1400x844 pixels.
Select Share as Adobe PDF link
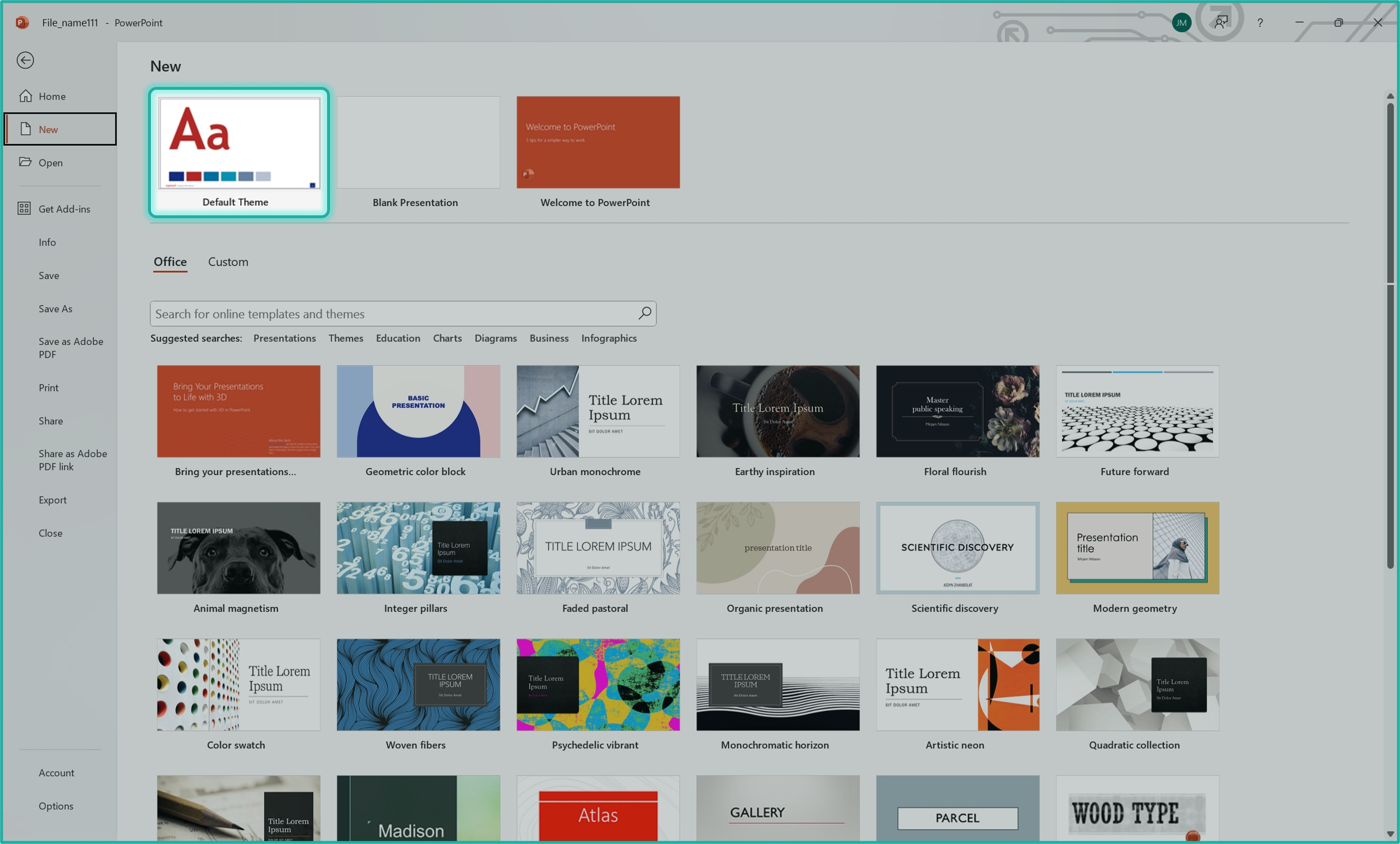[x=73, y=460]
